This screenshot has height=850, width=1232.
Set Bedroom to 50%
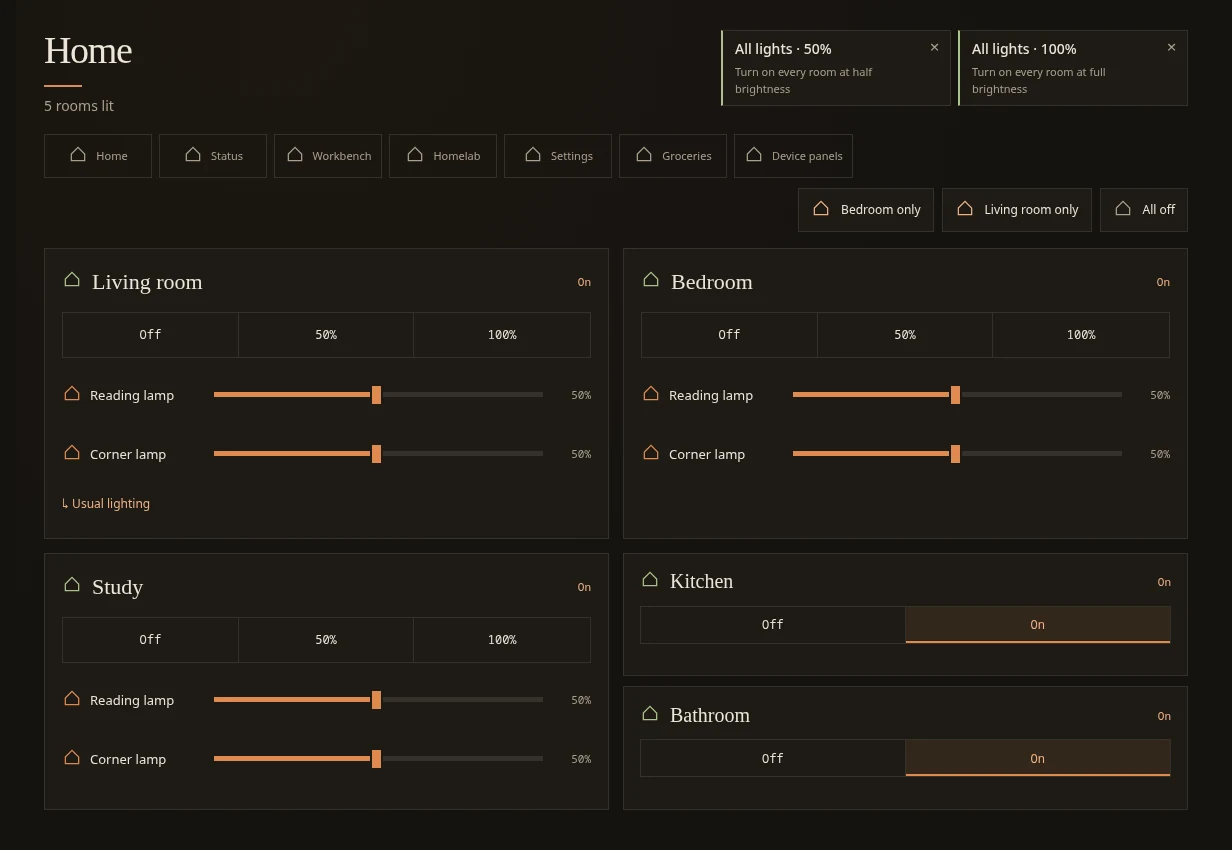coord(905,335)
